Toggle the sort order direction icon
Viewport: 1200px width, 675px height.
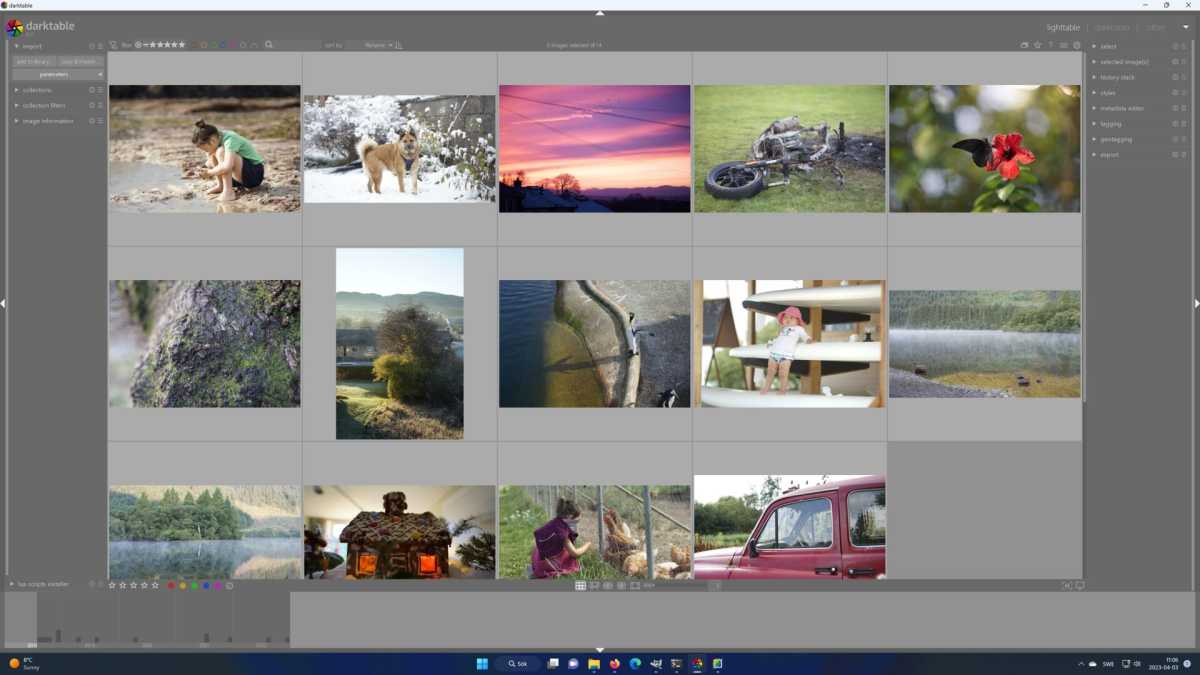(x=399, y=45)
